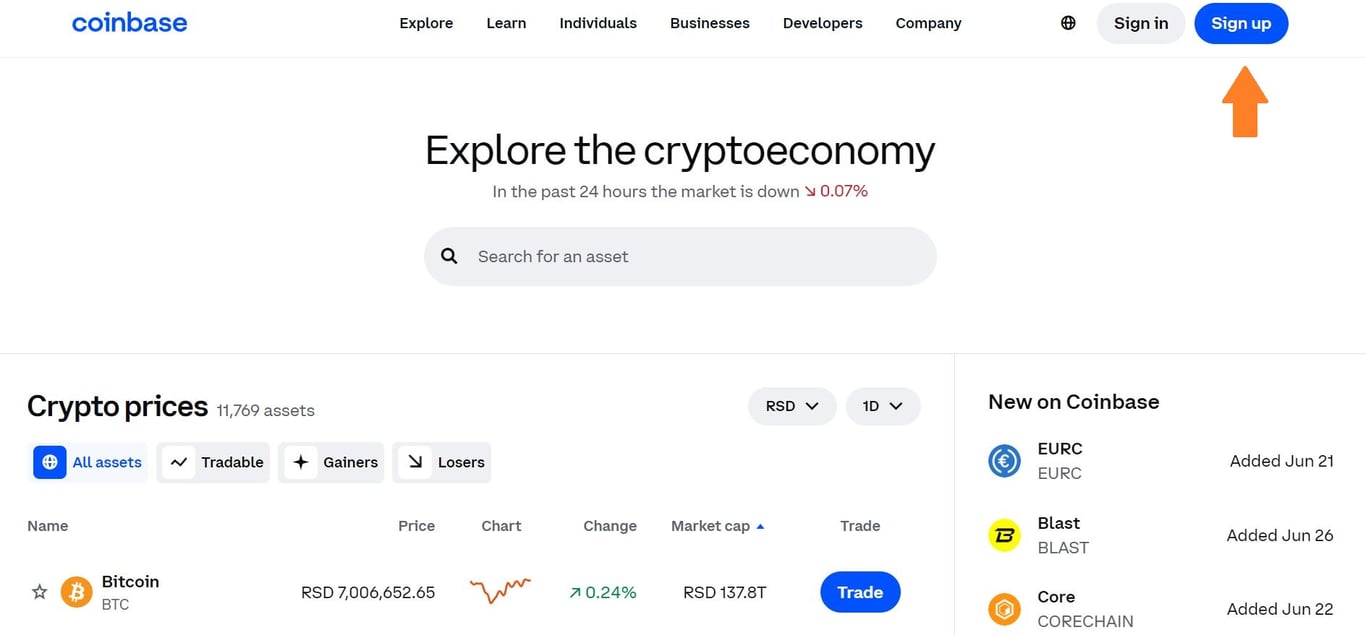This screenshot has height=635, width=1366.
Task: Click the Trade button for Bitcoin
Action: pyautogui.click(x=860, y=592)
